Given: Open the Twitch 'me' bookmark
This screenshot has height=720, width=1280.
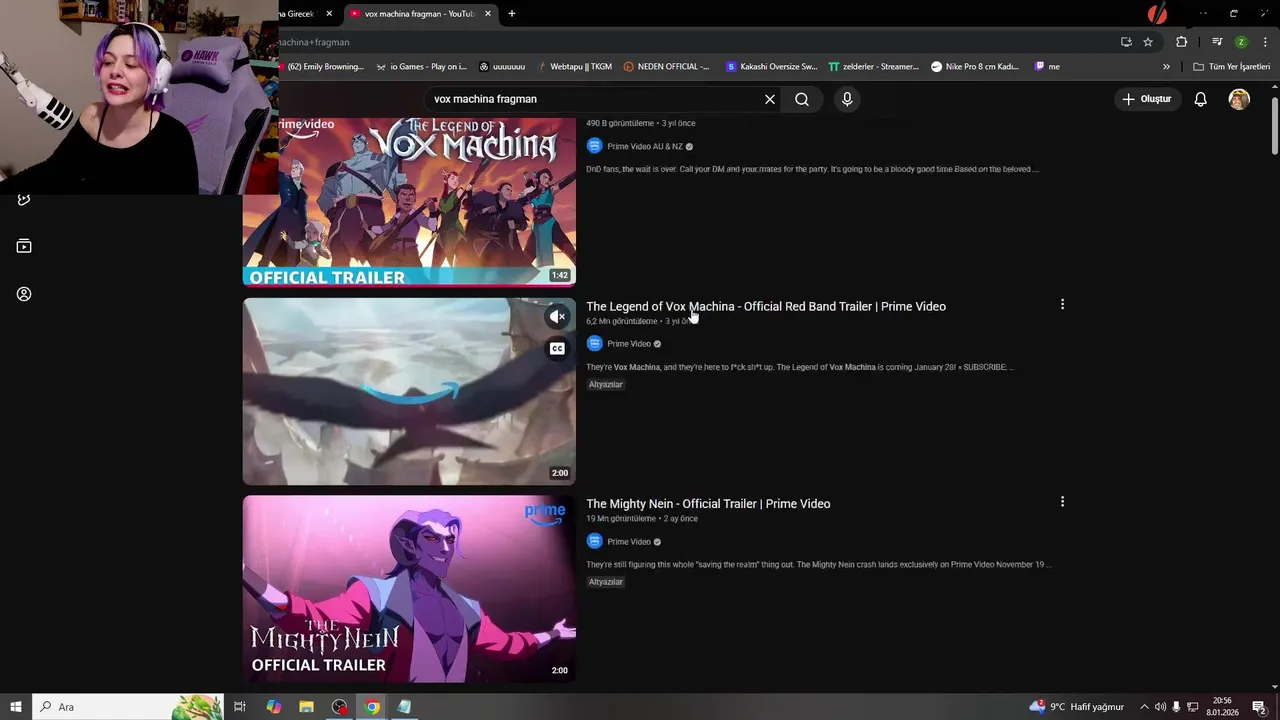Looking at the screenshot, I should pos(1047,67).
